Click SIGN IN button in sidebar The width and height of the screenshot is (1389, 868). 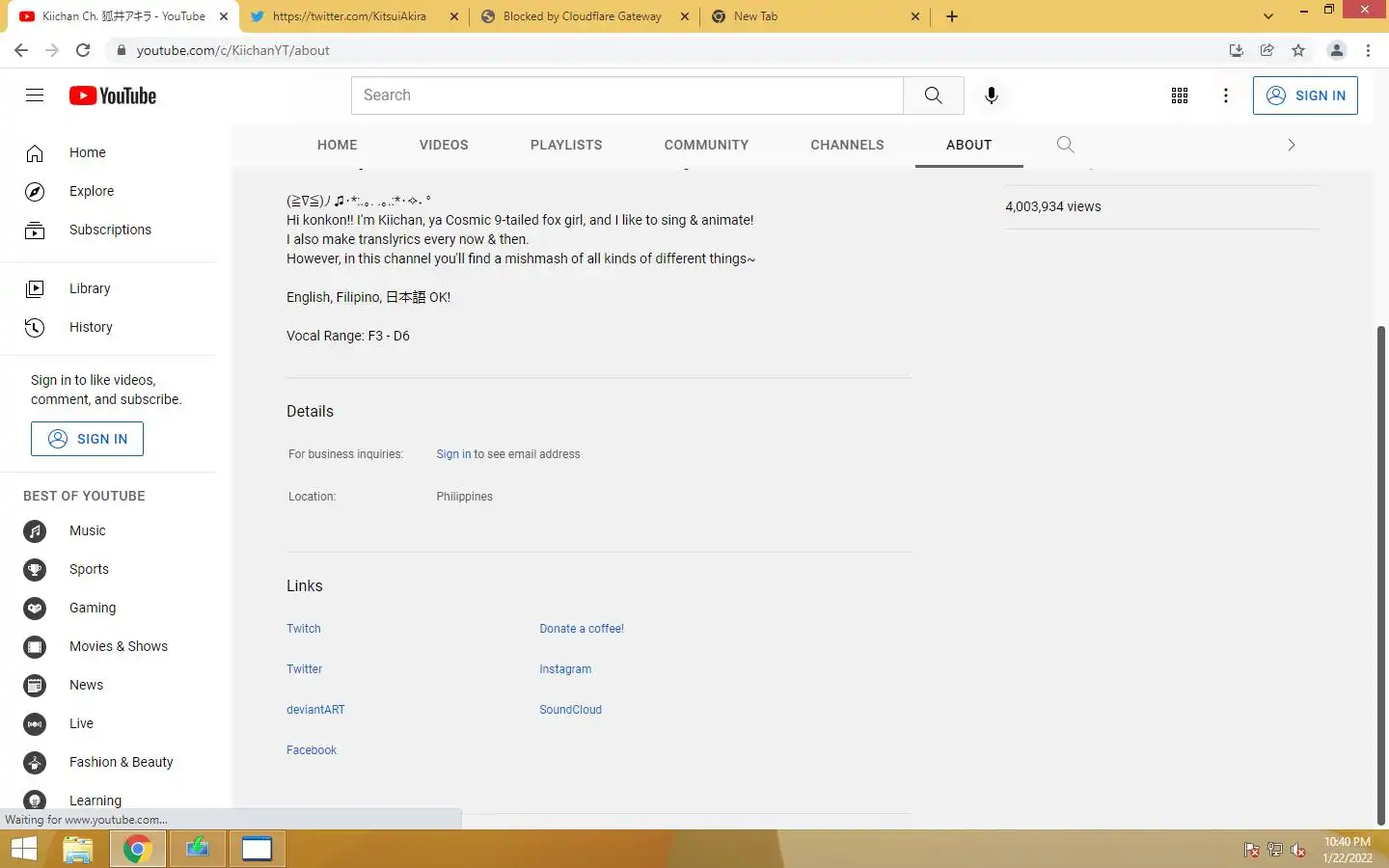click(x=87, y=439)
